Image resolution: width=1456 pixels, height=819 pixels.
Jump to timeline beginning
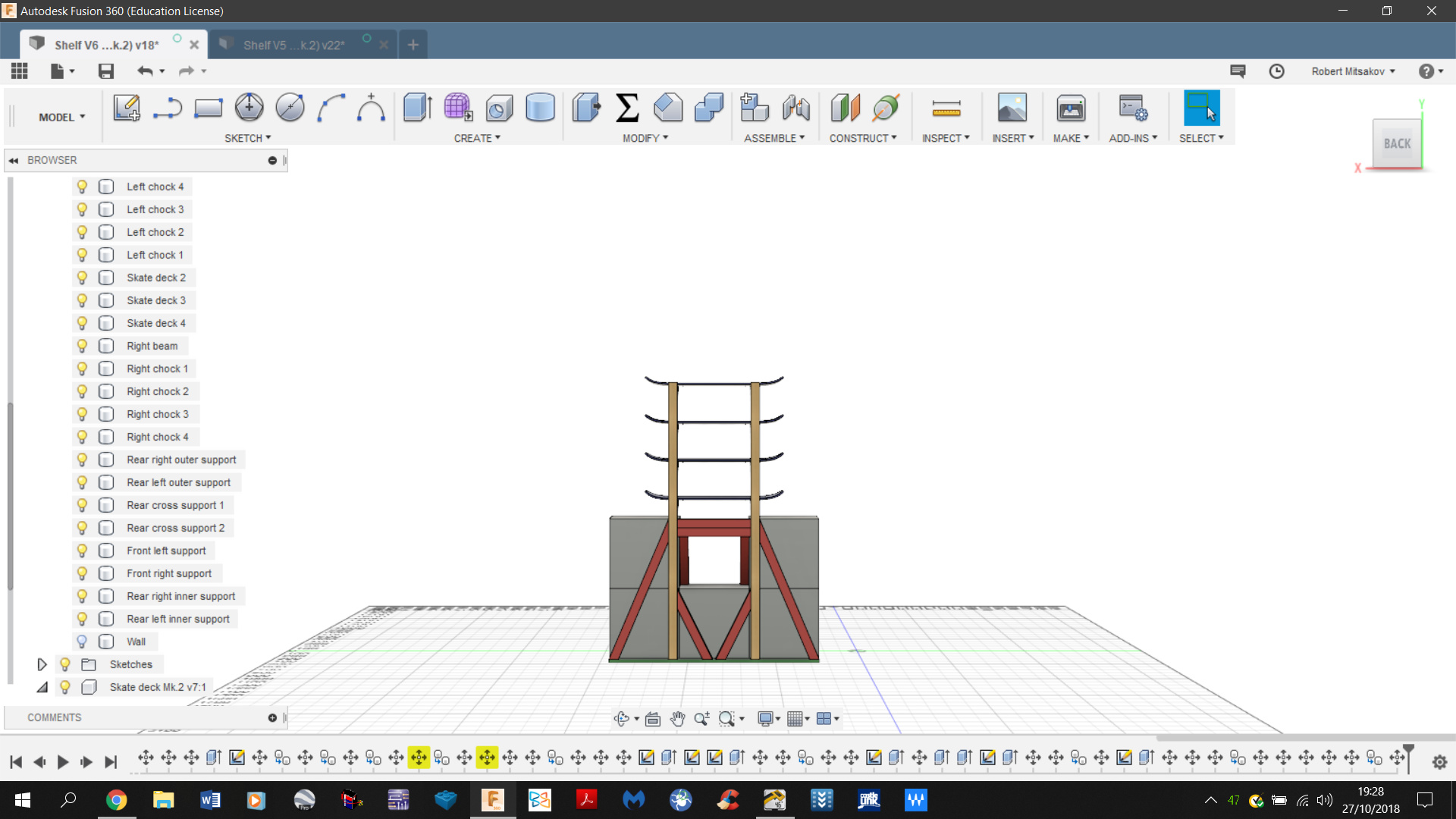click(16, 762)
